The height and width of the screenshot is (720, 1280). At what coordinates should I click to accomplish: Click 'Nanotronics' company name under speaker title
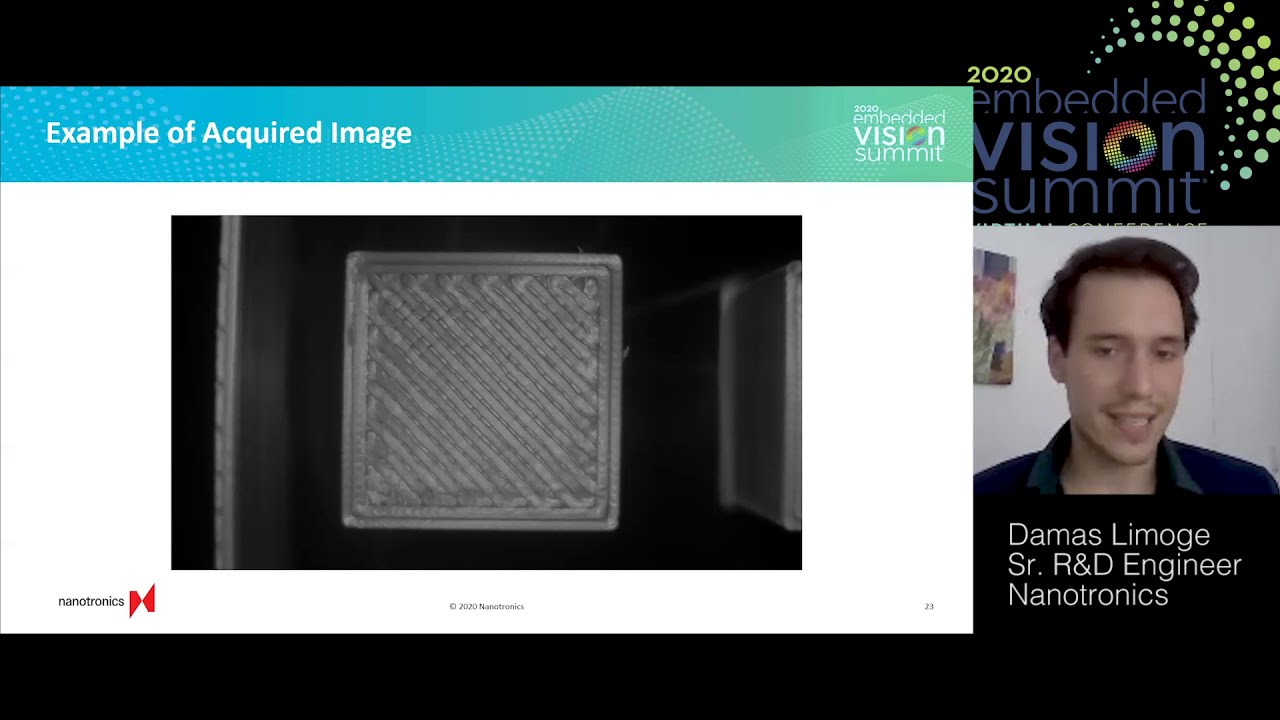coord(1087,595)
